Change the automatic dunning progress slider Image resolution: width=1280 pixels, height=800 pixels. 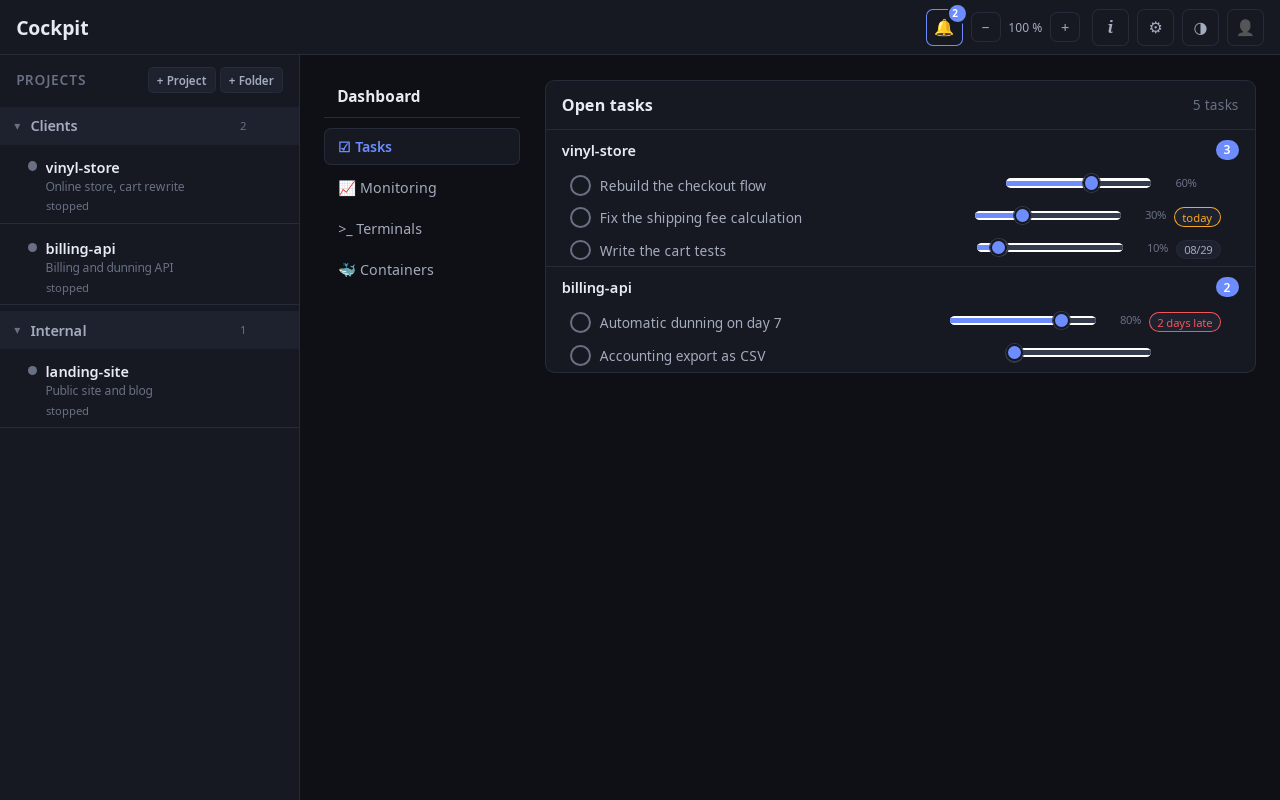coord(1023,320)
